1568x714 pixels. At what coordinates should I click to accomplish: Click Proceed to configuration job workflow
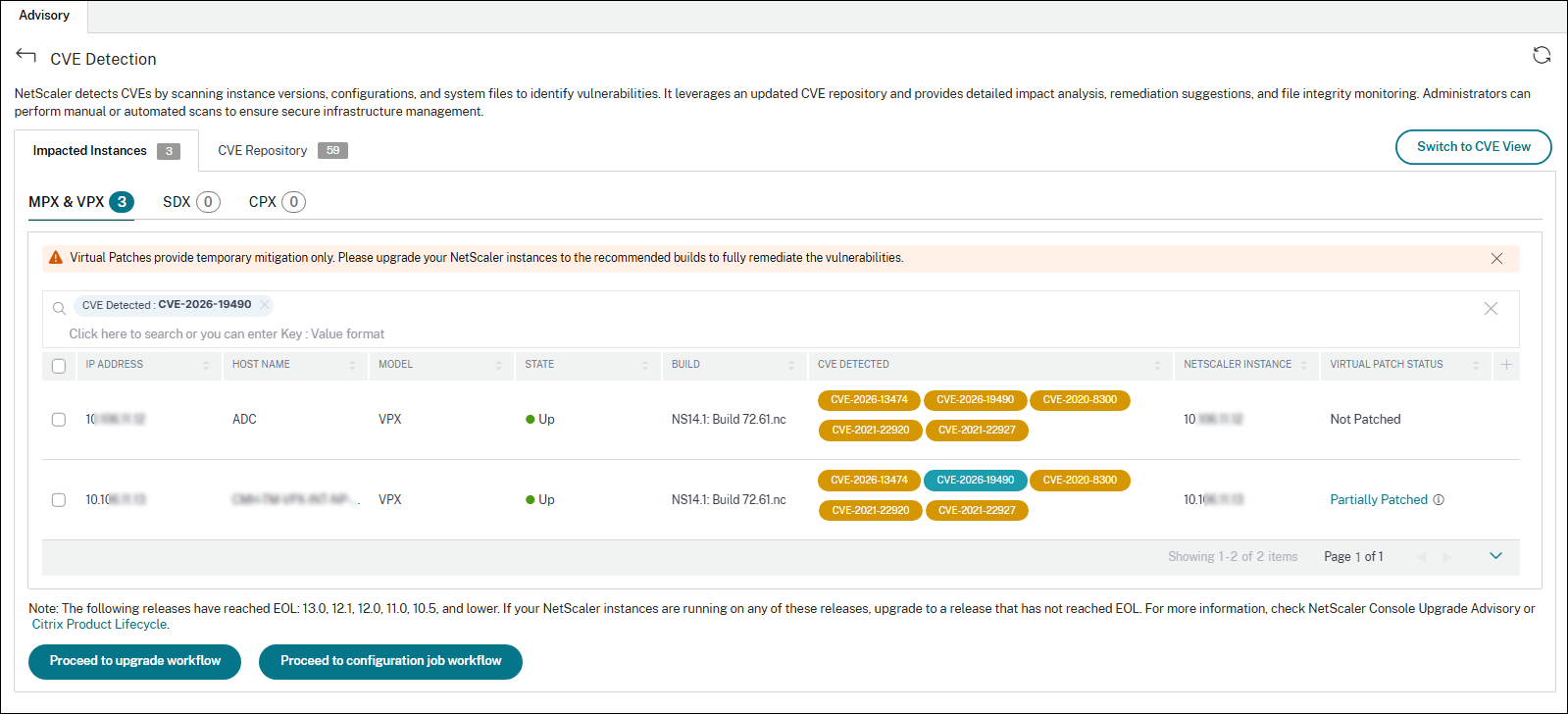tap(390, 661)
